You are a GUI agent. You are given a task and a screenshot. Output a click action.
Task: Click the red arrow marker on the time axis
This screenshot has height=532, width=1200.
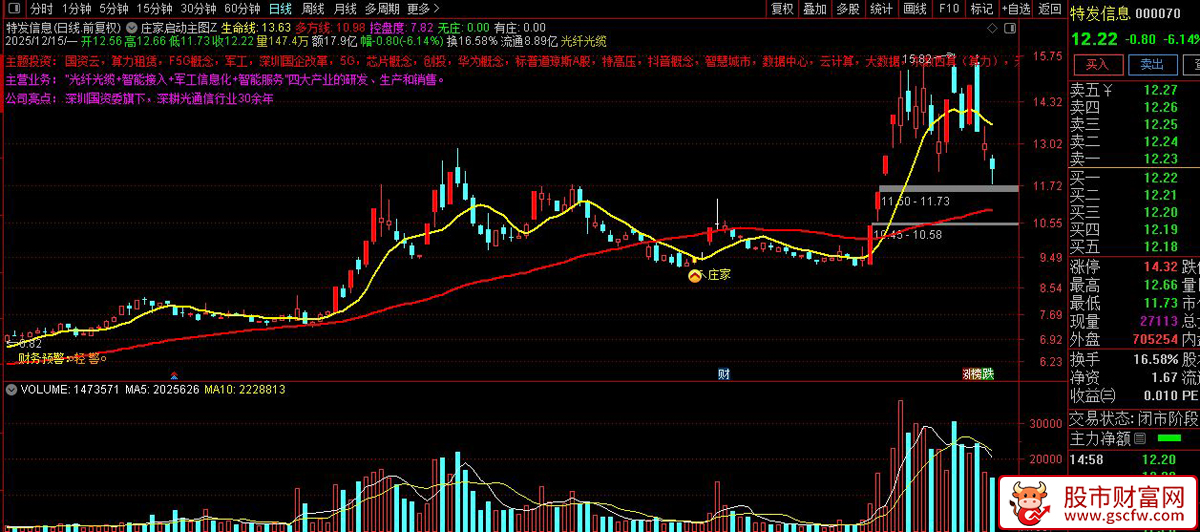(x=175, y=374)
